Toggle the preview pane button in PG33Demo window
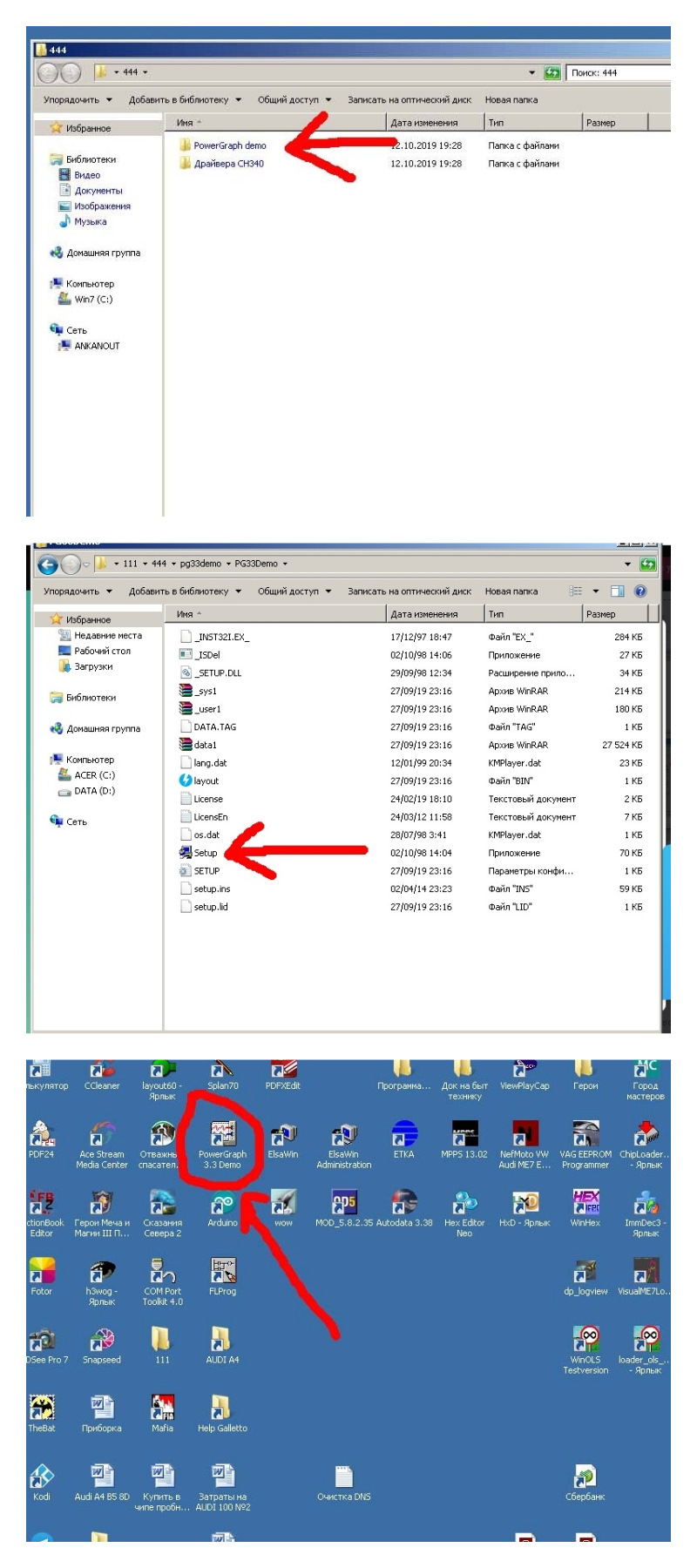Viewport: 697px width, 1568px height. point(617,591)
